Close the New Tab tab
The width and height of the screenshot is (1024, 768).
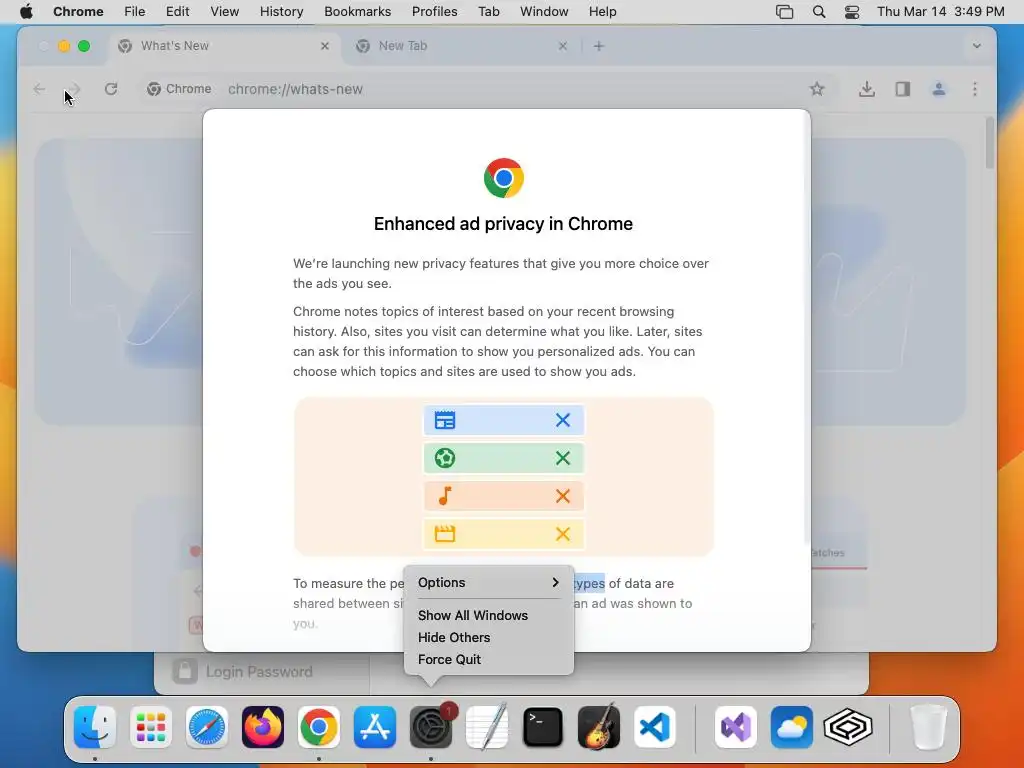[563, 46]
